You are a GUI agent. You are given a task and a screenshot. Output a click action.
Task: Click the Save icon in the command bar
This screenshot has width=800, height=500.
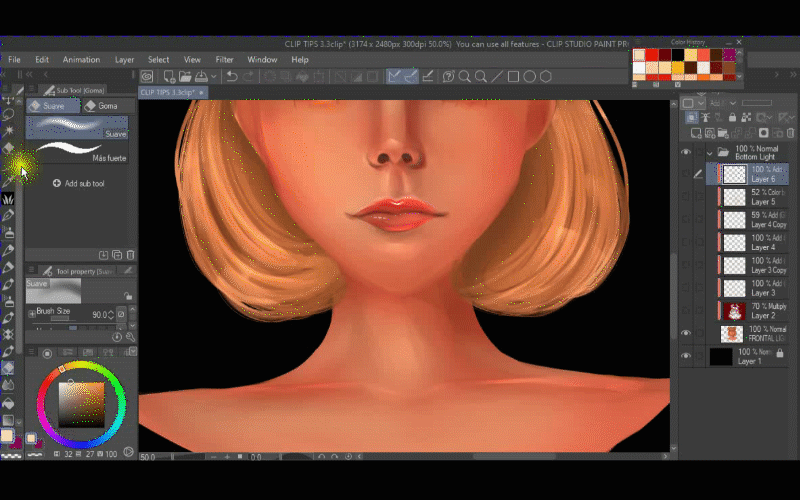coord(200,77)
